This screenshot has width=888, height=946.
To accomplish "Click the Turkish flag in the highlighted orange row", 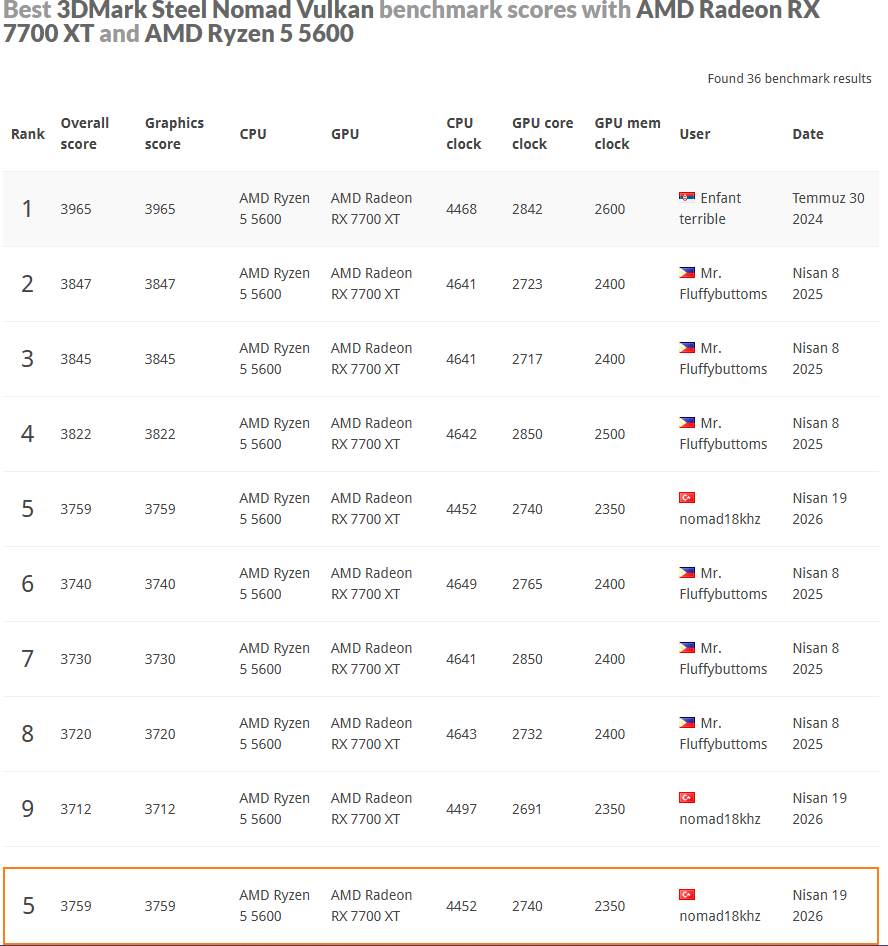I will [x=687, y=895].
